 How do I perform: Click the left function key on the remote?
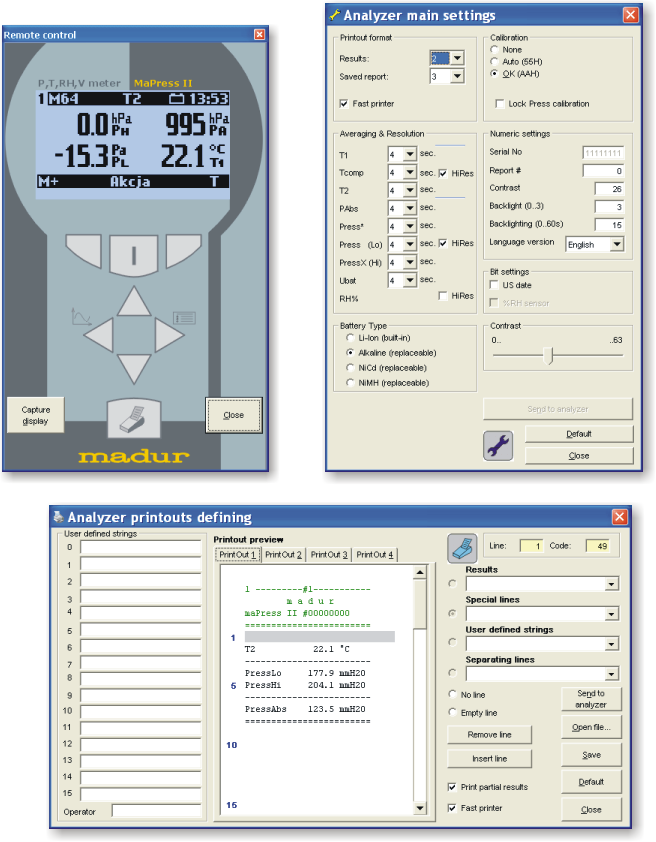pos(84,250)
